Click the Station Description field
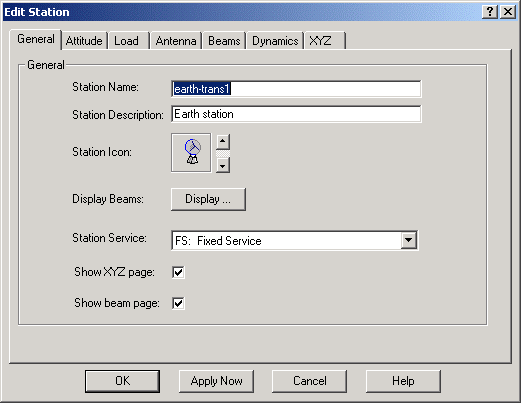Viewport: 521px width, 403px height. [296, 114]
